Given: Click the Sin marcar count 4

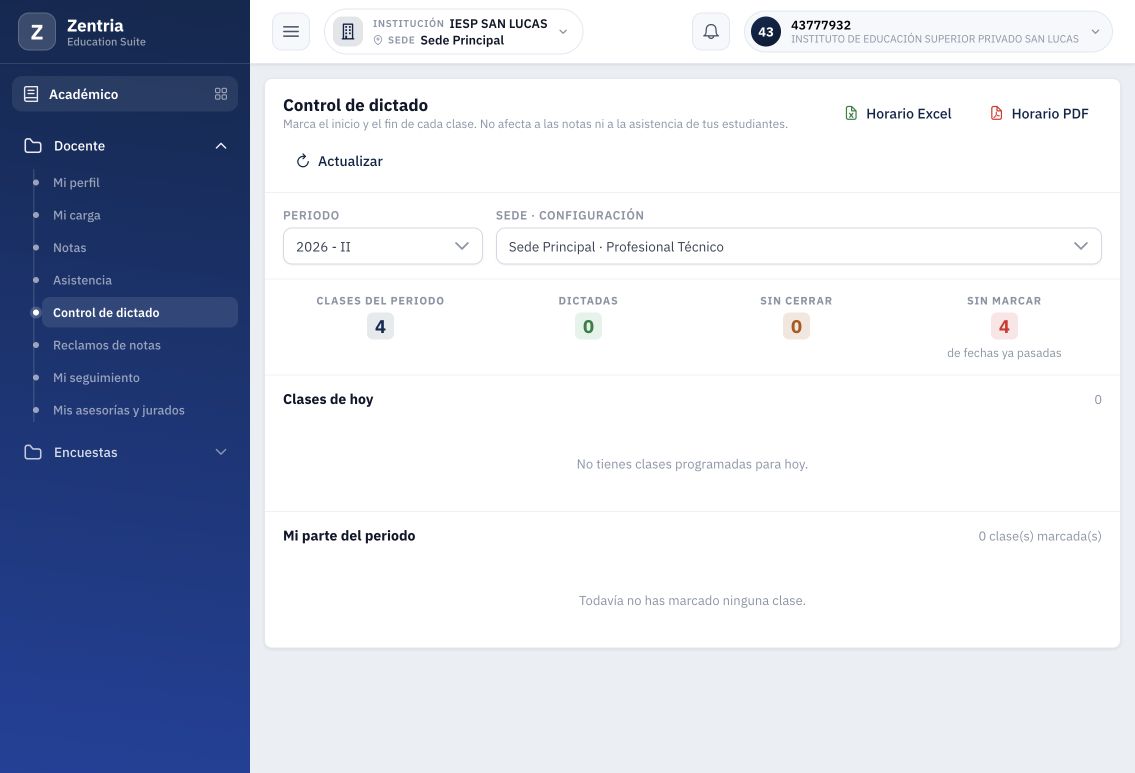Looking at the screenshot, I should tap(1004, 326).
